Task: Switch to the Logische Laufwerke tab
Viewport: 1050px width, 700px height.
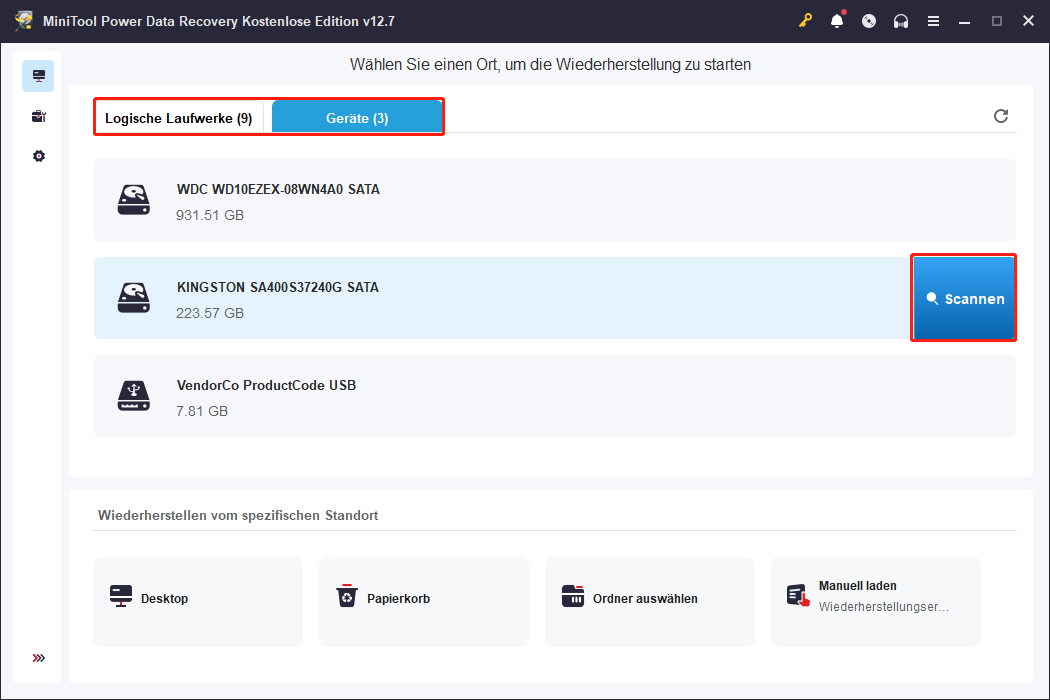Action: point(180,117)
